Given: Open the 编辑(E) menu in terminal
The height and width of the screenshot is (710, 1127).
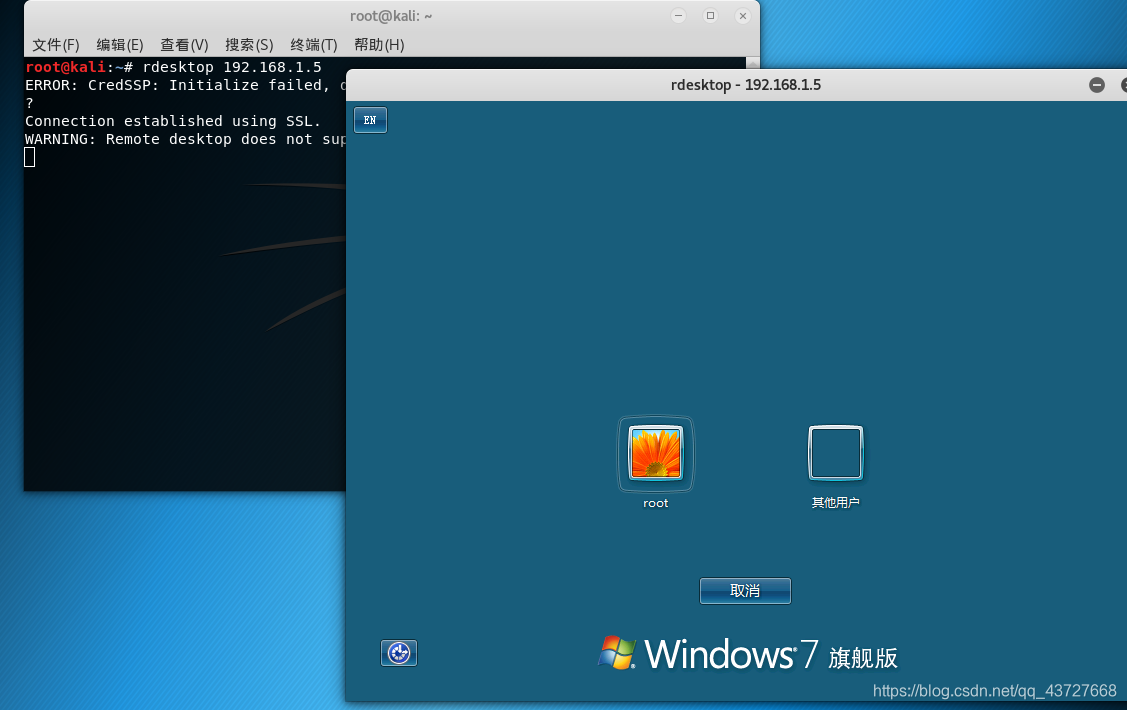Looking at the screenshot, I should [x=120, y=45].
